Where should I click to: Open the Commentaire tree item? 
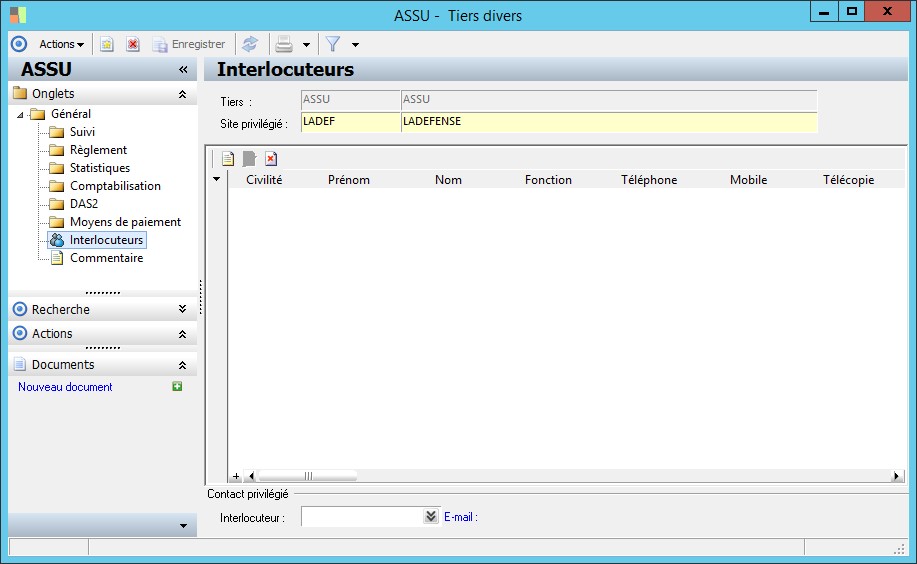(106, 258)
